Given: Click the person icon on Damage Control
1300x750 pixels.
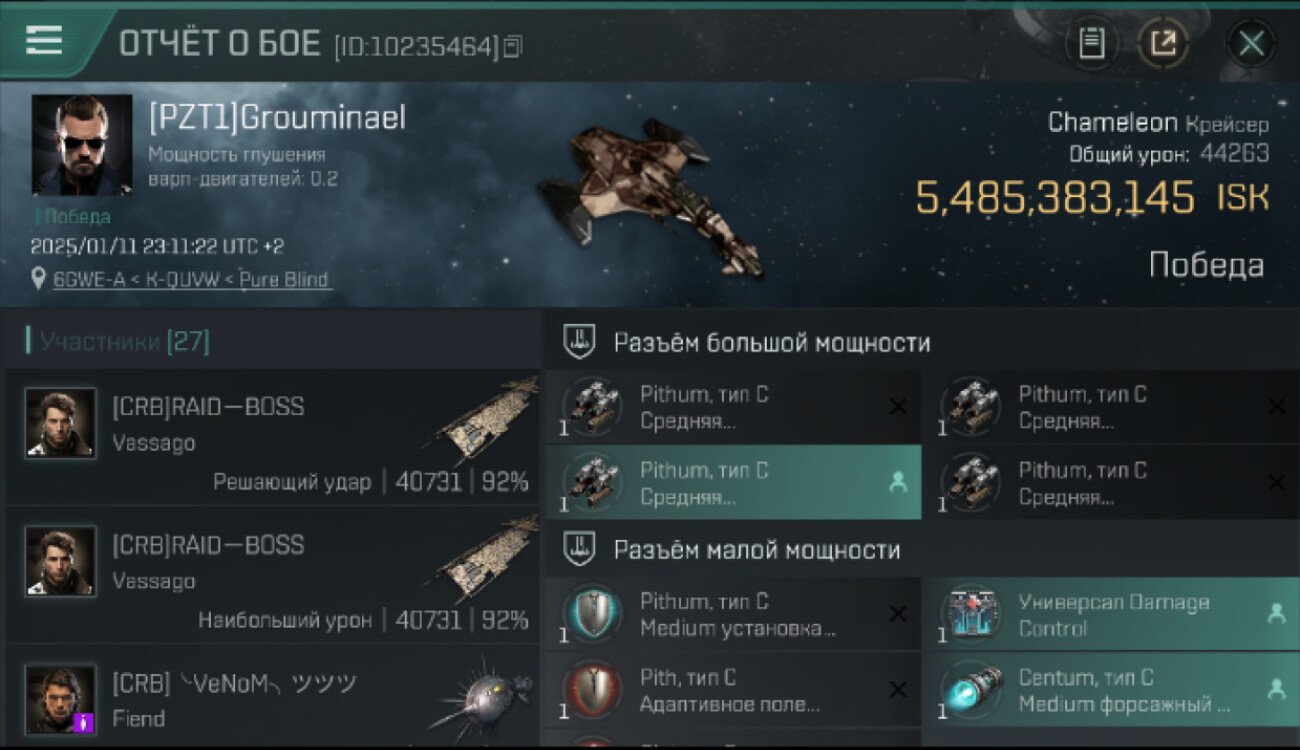Looking at the screenshot, I should 1276,615.
